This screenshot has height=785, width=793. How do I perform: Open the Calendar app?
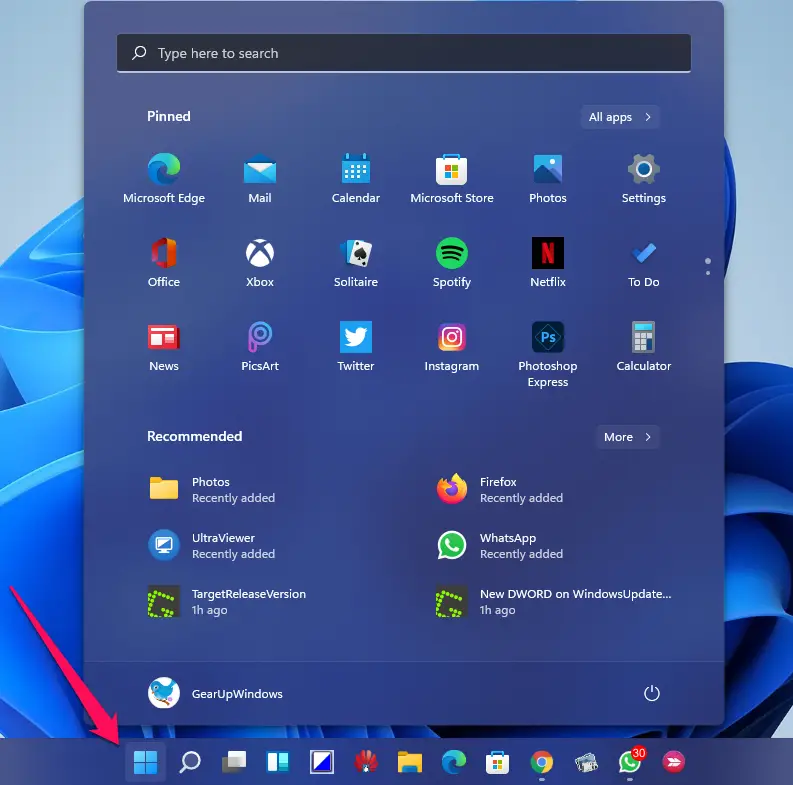point(356,178)
